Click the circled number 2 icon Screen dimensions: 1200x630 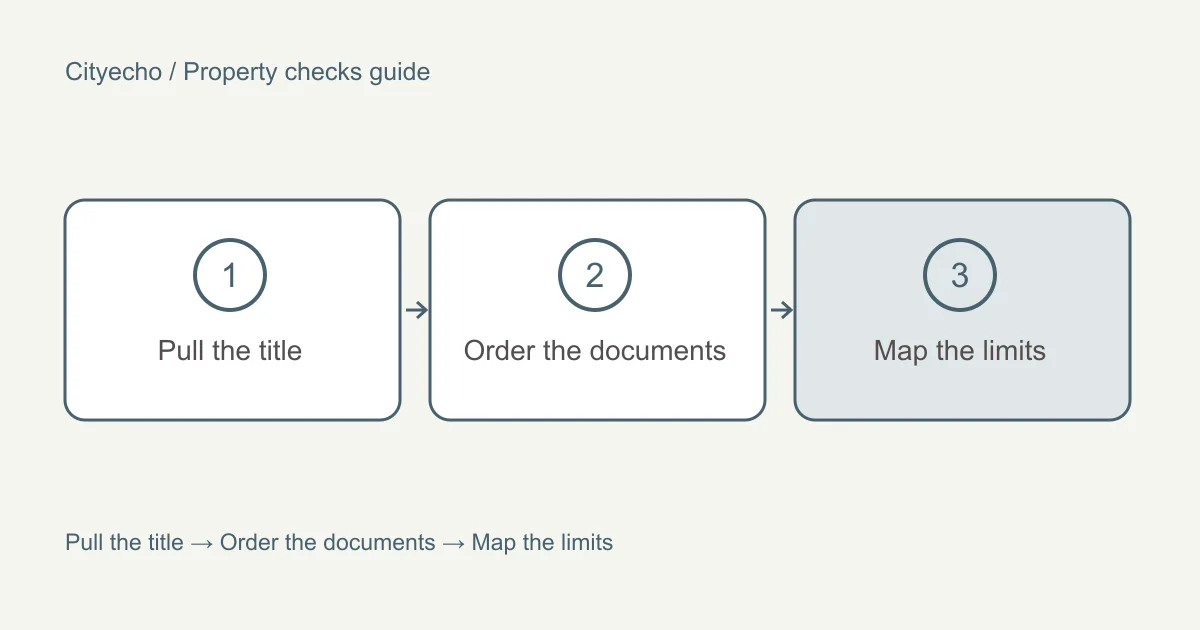[x=595, y=275]
